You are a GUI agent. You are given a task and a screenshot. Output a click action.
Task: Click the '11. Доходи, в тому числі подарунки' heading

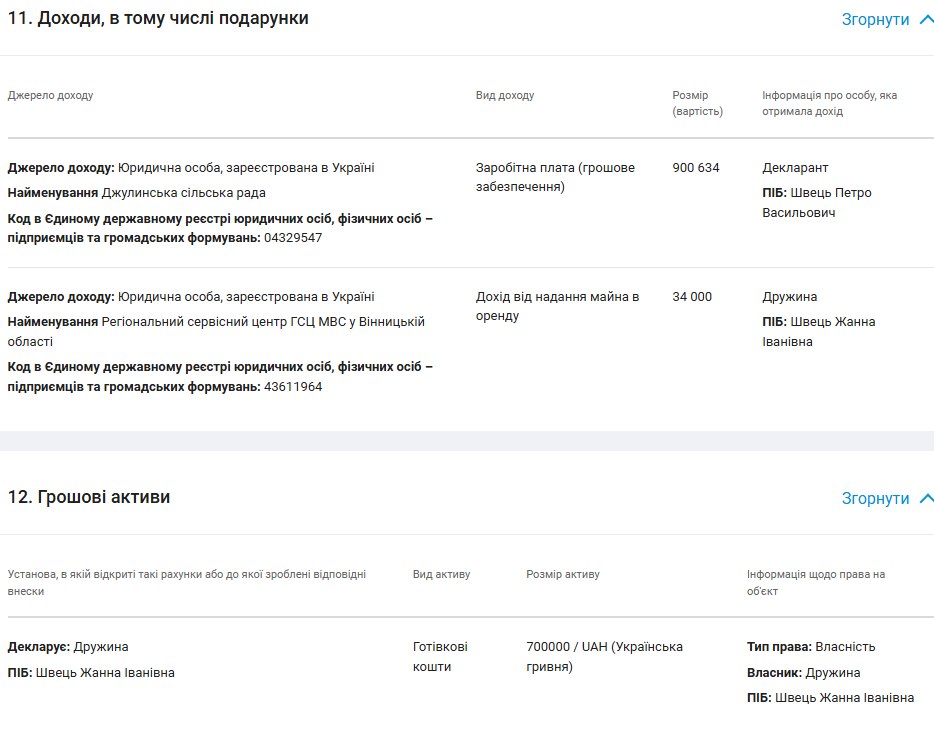pyautogui.click(x=158, y=18)
